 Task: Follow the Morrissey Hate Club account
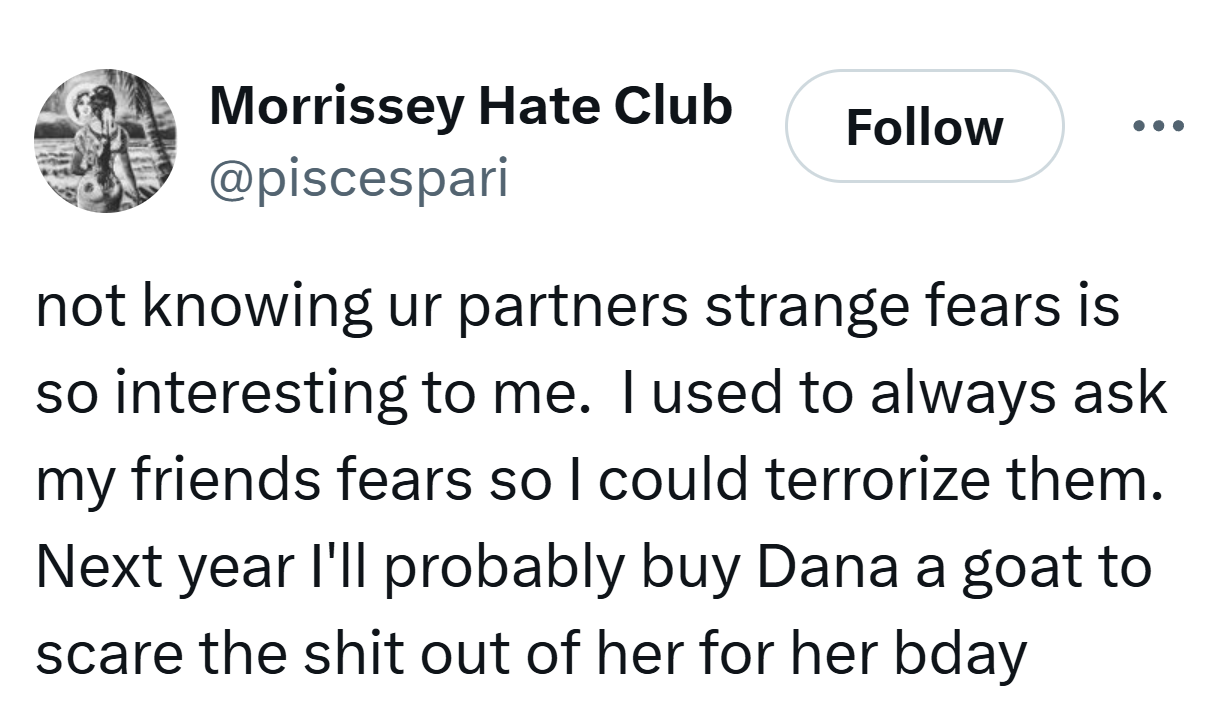(x=924, y=127)
